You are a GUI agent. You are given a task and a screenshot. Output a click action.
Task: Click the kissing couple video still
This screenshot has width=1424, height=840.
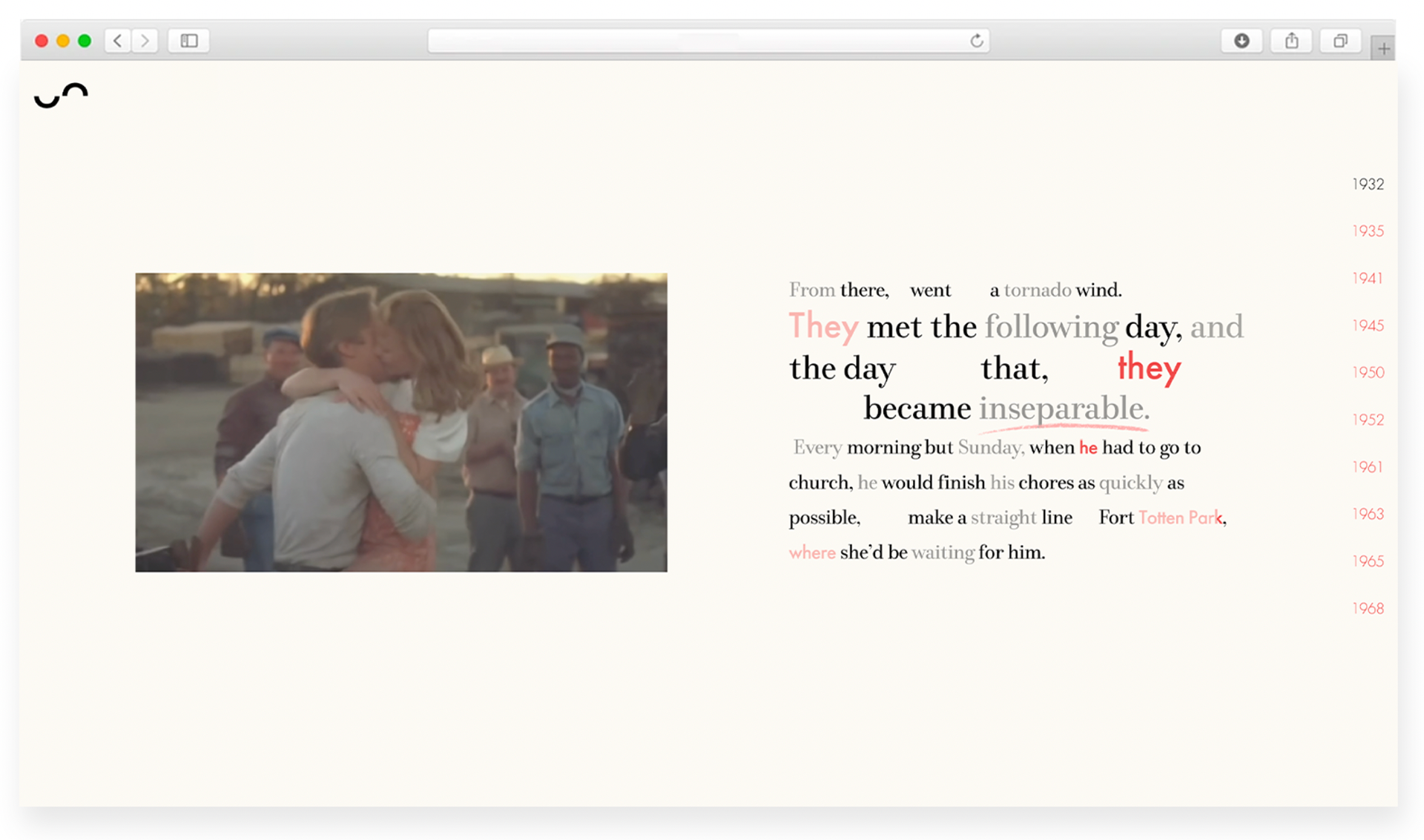[401, 422]
